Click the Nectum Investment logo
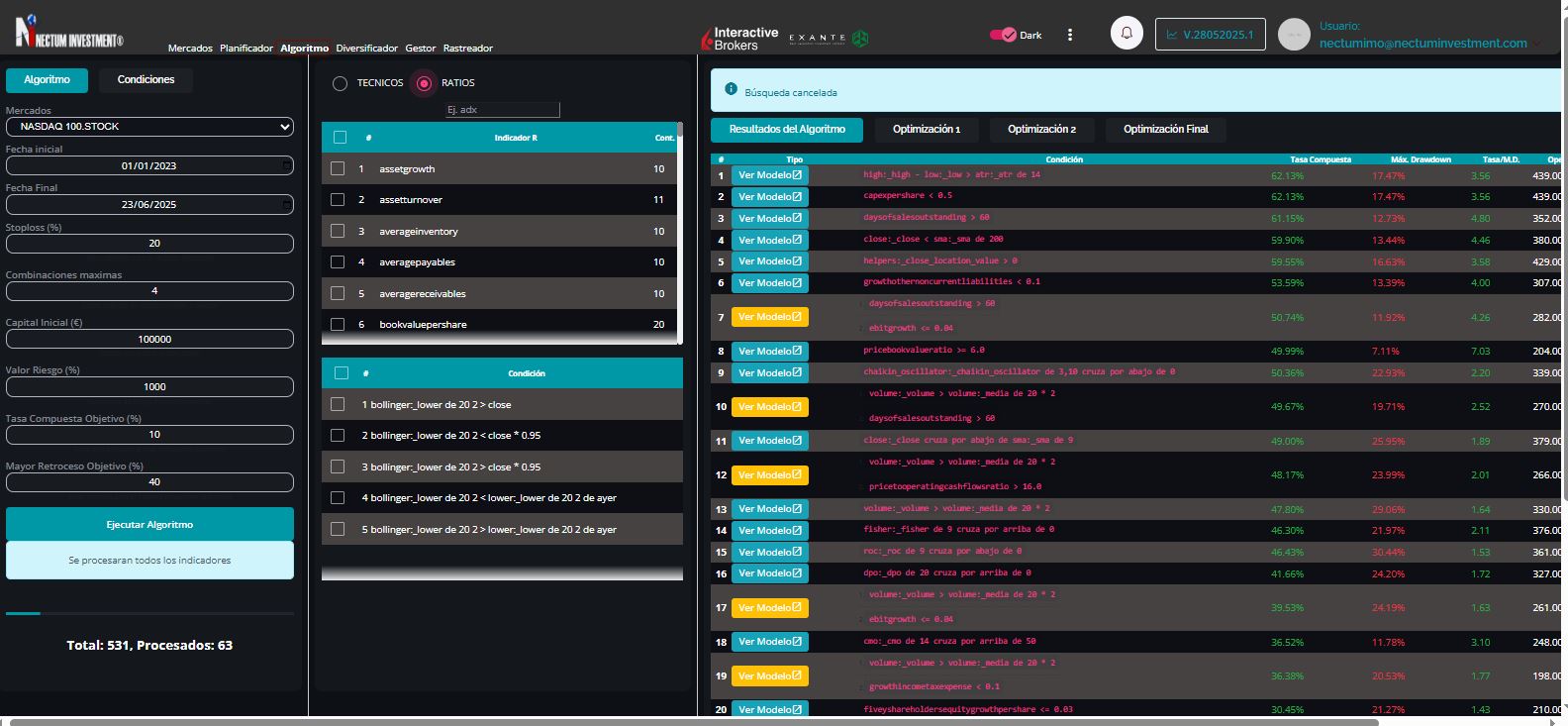The width and height of the screenshot is (1568, 726). pyautogui.click(x=69, y=33)
